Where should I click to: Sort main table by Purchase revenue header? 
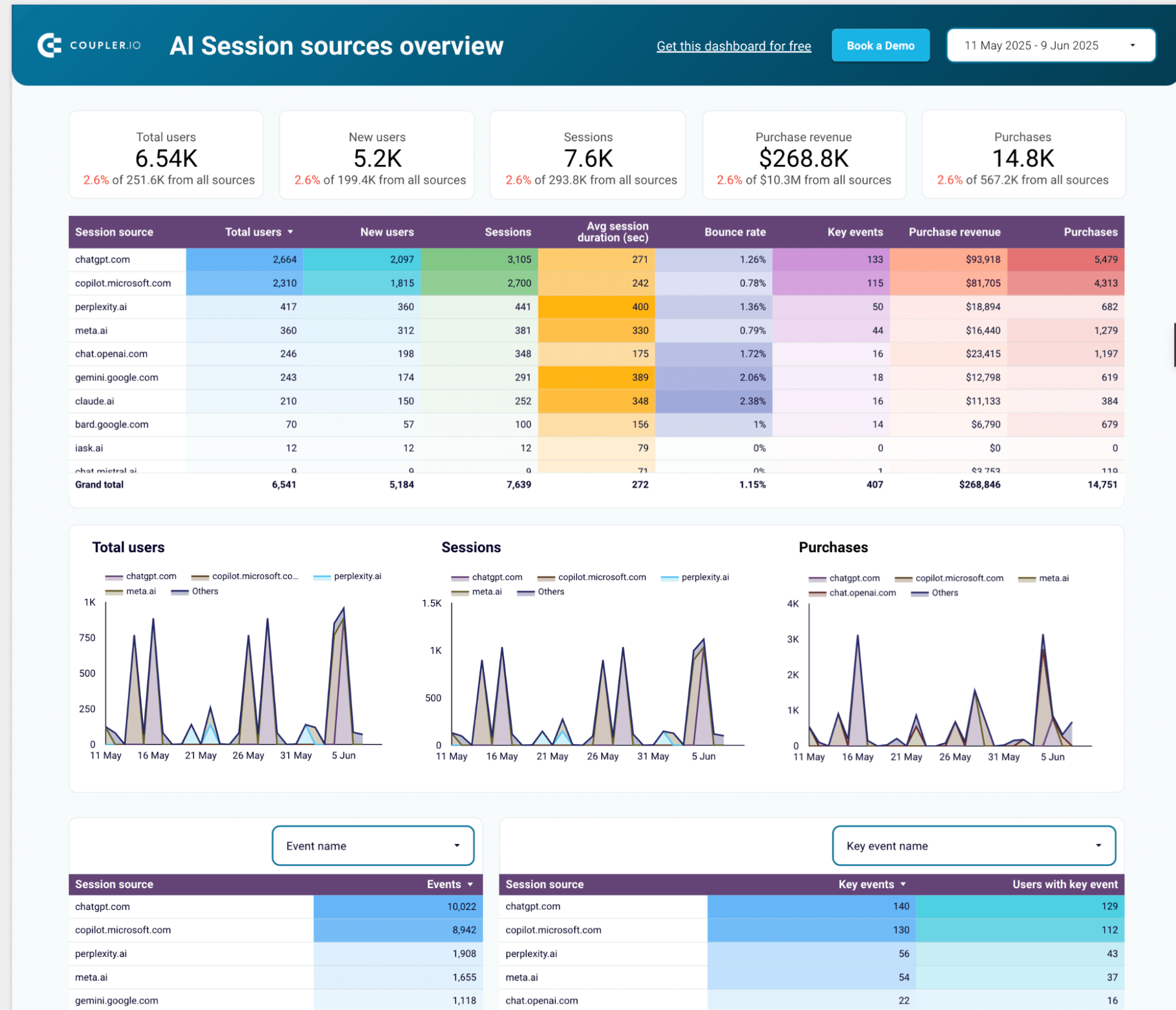(x=954, y=232)
